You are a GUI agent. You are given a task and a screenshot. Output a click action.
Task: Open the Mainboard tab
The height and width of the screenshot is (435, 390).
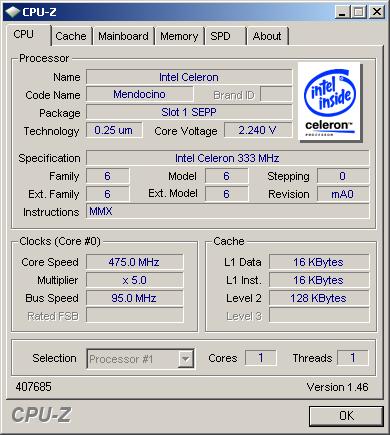click(123, 36)
